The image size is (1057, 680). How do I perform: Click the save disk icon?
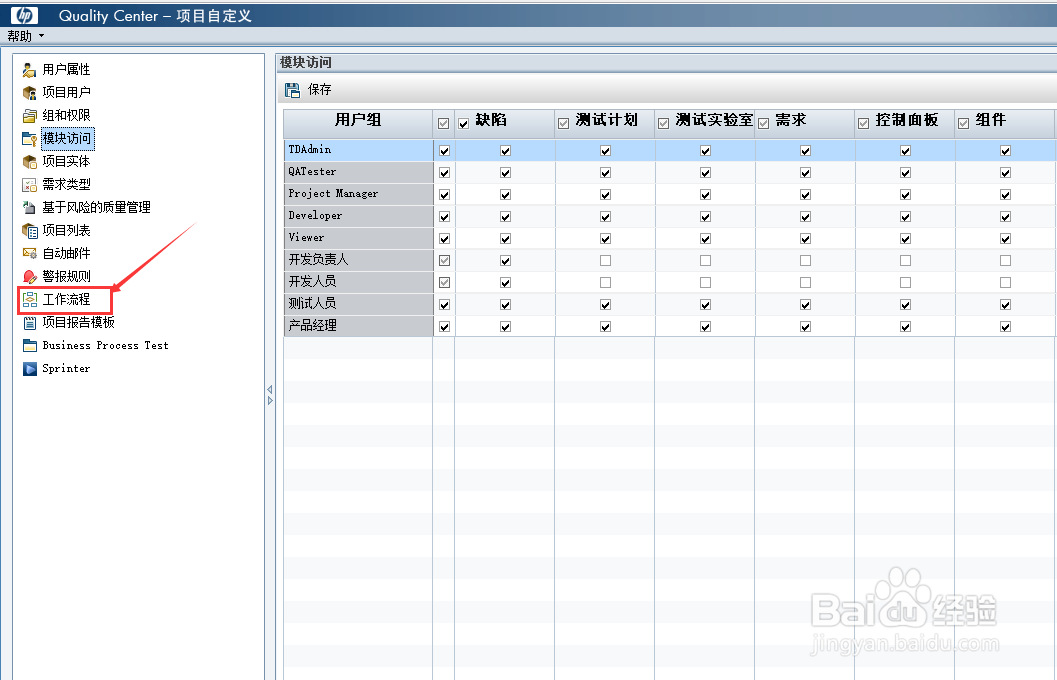point(292,90)
